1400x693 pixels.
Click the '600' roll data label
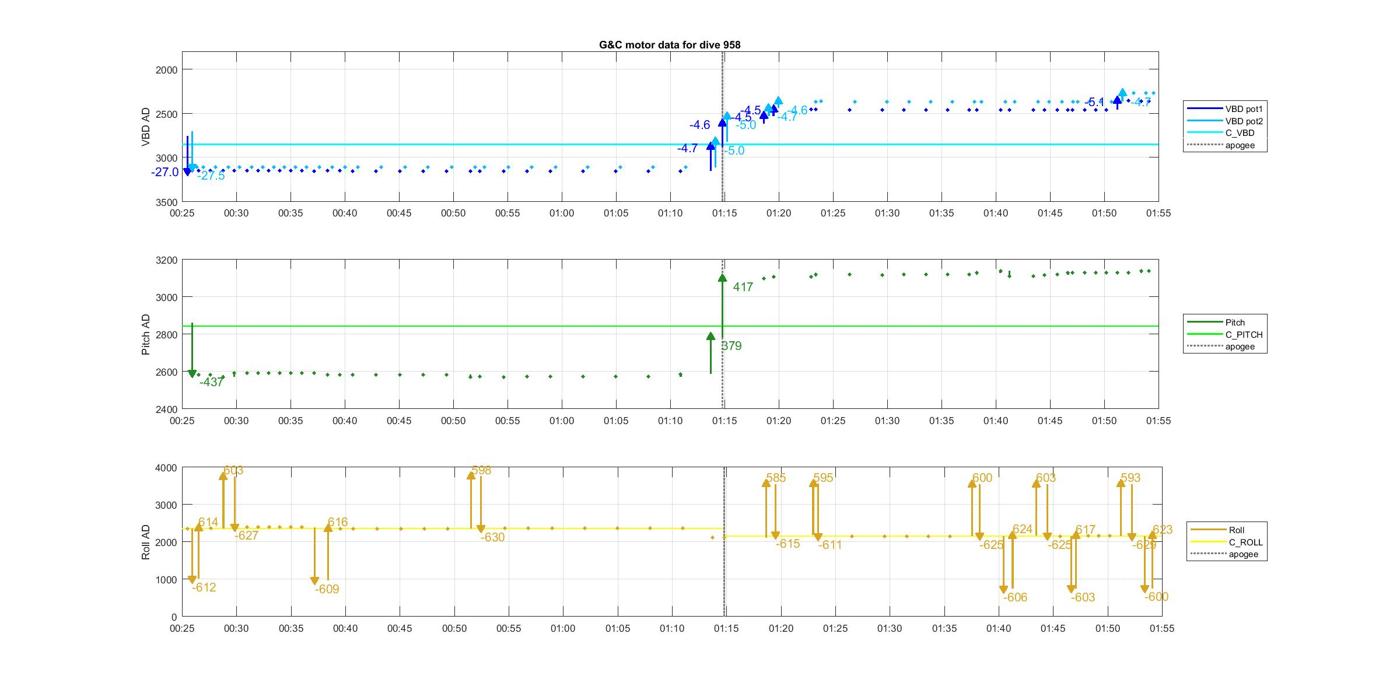point(982,478)
